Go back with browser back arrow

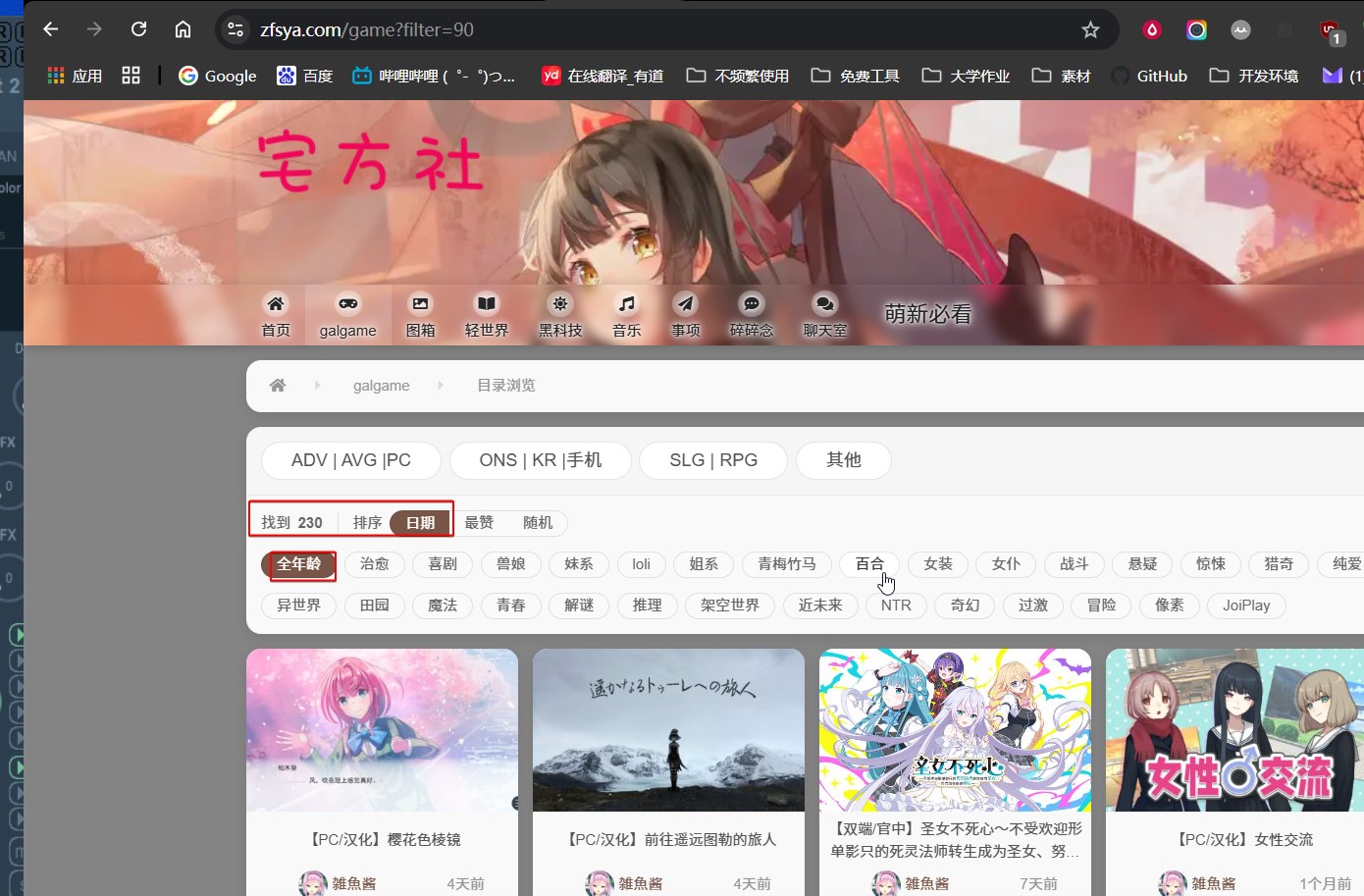(51, 29)
